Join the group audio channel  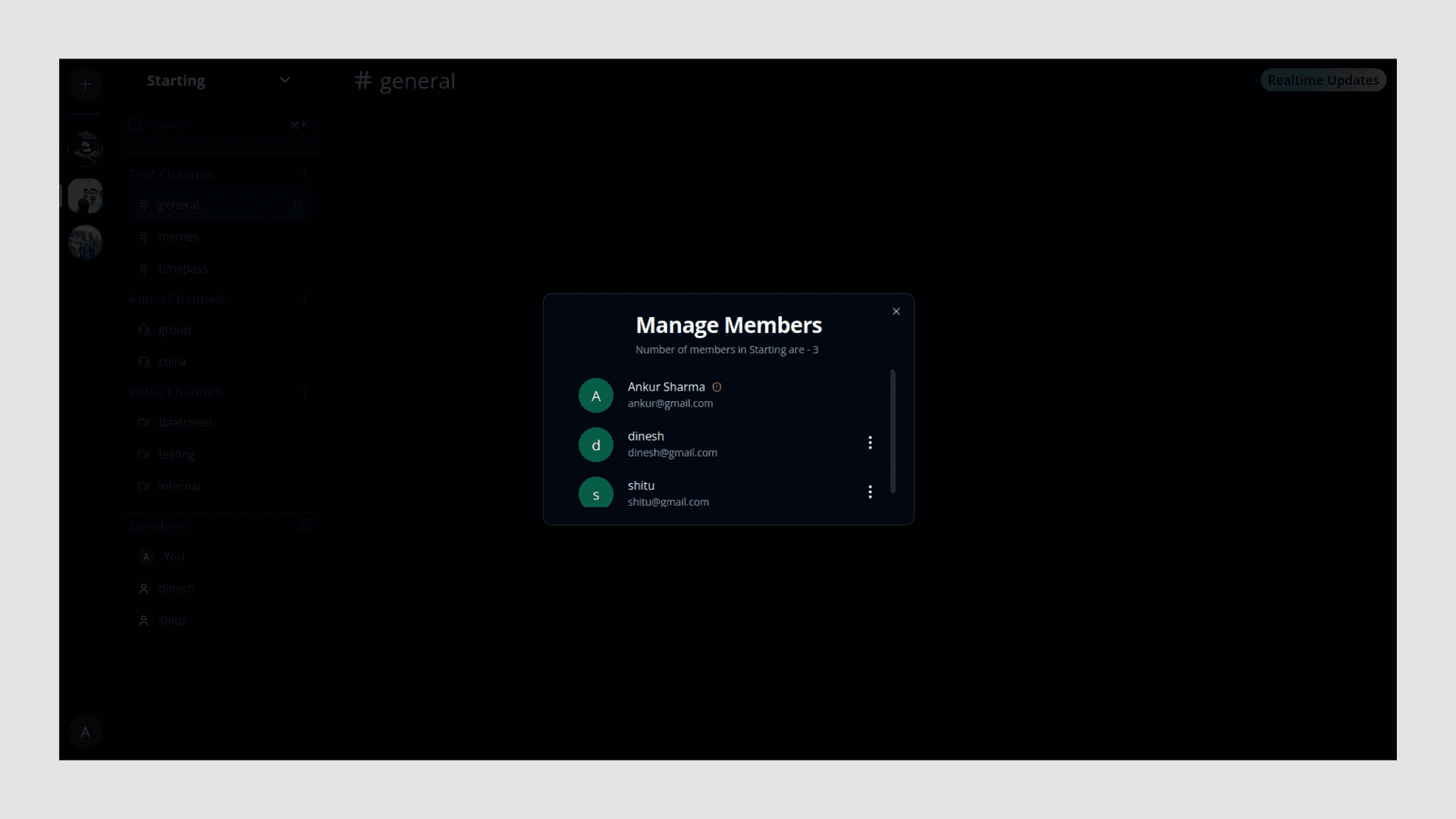pos(220,330)
